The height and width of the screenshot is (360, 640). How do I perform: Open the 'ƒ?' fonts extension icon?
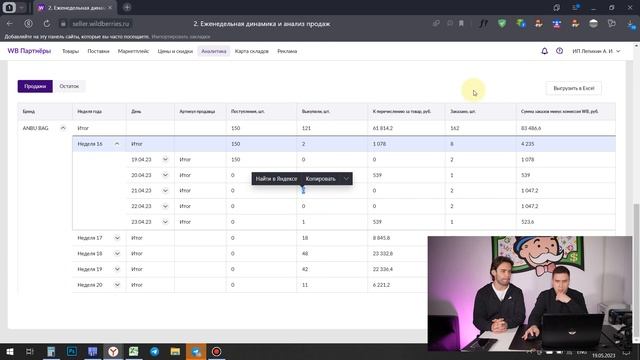pyautogui.click(x=484, y=24)
